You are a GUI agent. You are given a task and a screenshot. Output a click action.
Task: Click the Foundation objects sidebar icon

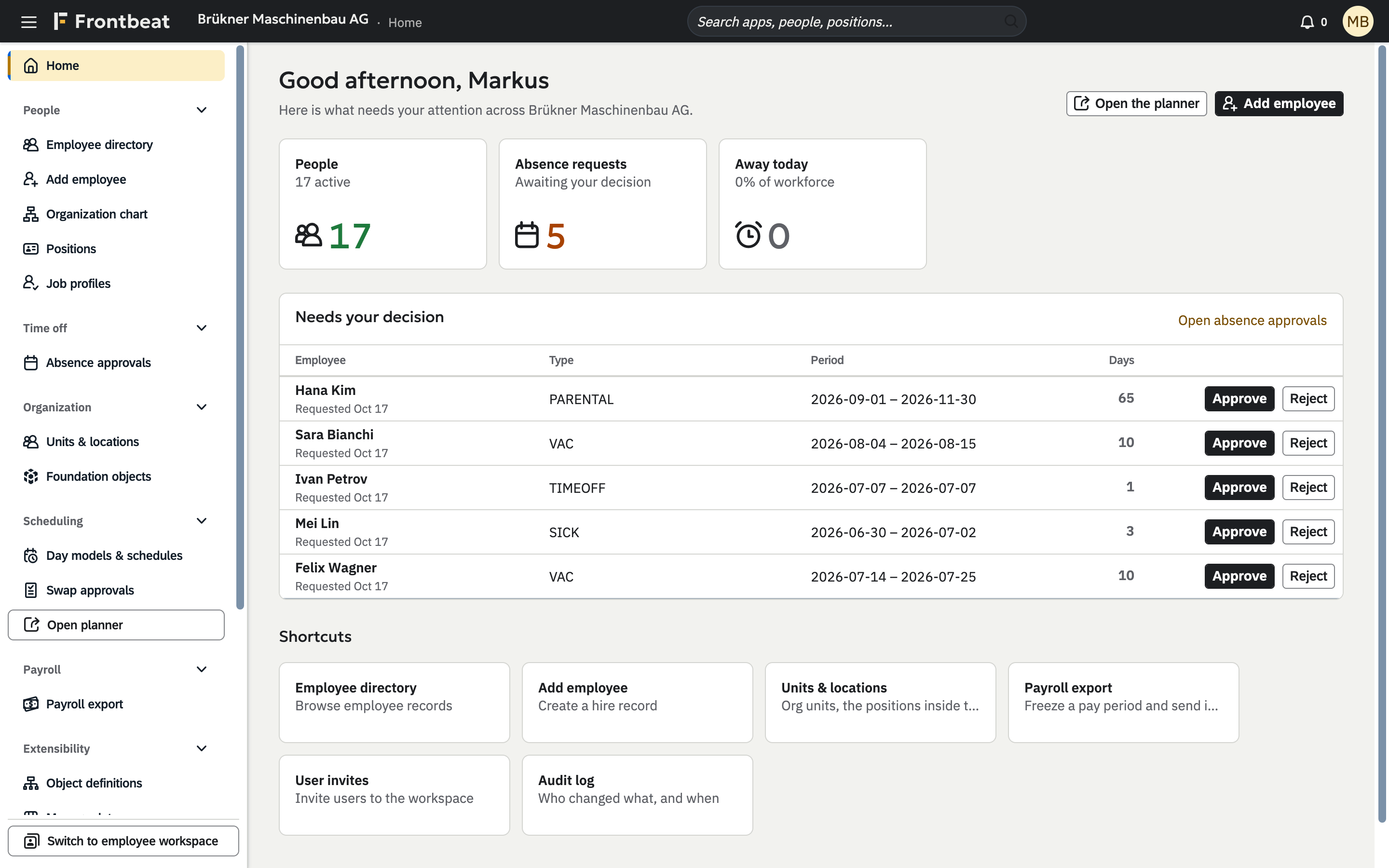coord(31,476)
